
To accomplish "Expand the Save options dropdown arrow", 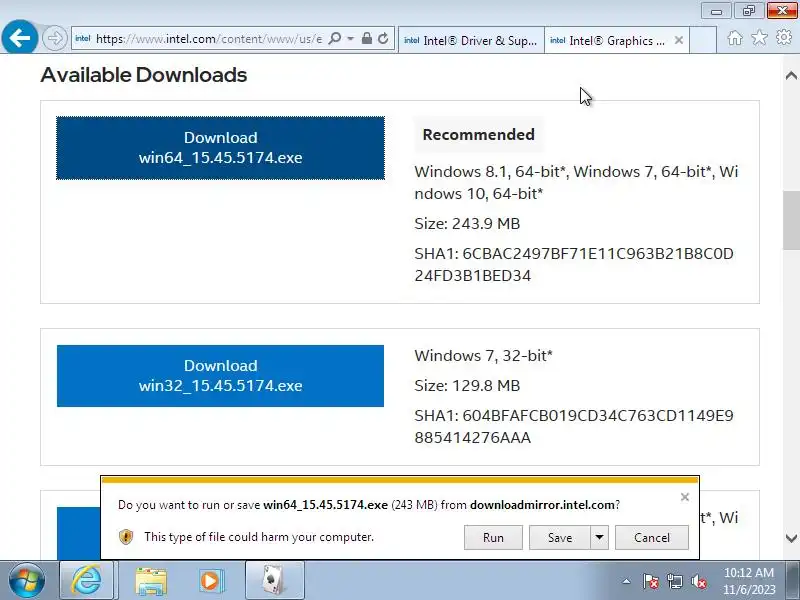I will click(x=599, y=538).
